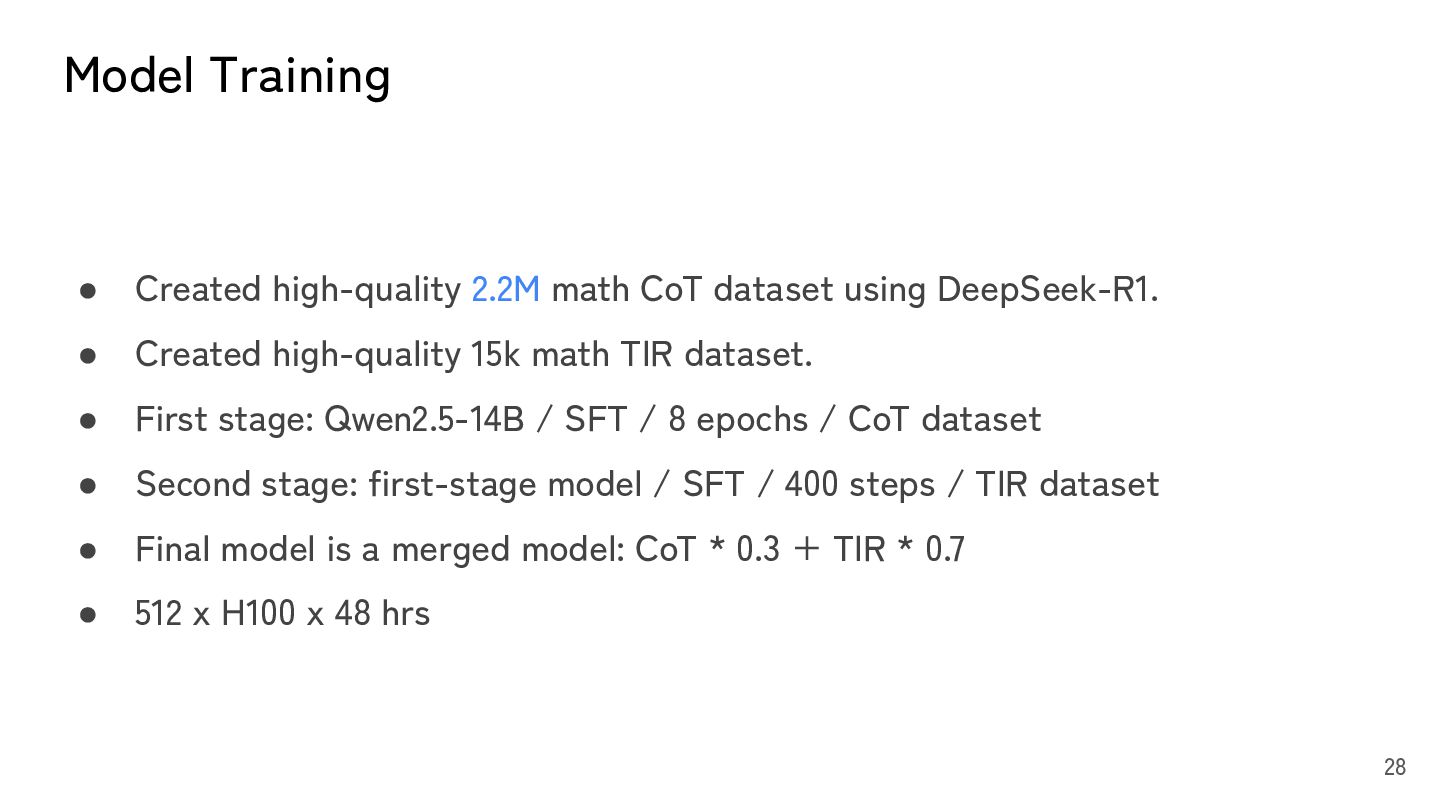Click the "First stage:" label
Viewport: 1440px width, 810px height.
point(225,419)
